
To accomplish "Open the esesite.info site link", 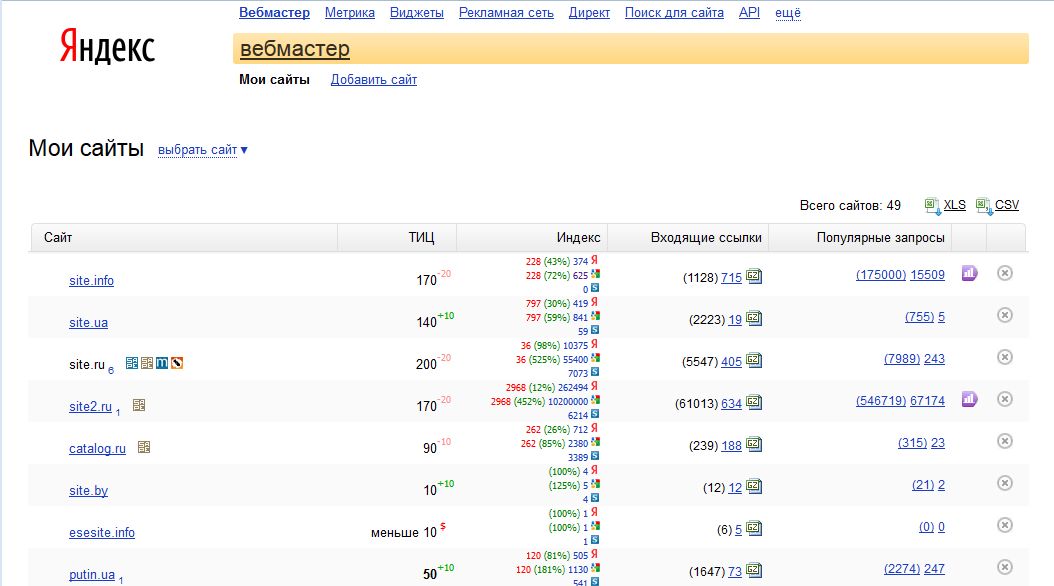I will 102,532.
